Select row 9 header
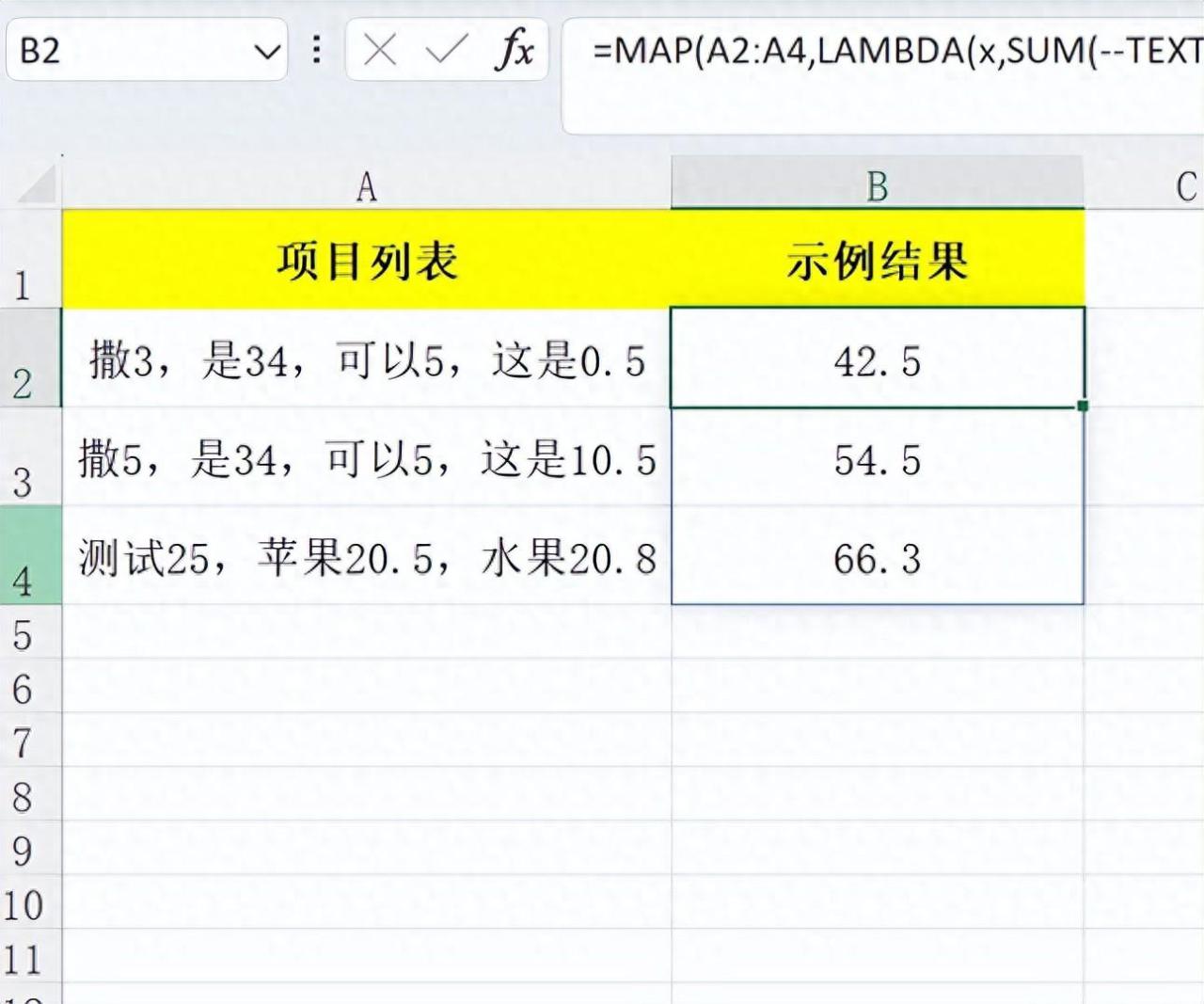The image size is (1204, 1004). (x=30, y=847)
